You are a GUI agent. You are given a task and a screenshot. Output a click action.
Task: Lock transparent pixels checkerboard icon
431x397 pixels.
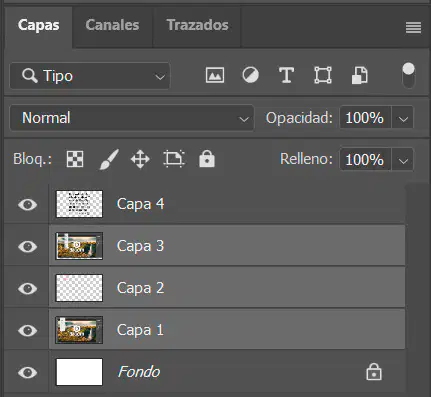(x=75, y=159)
